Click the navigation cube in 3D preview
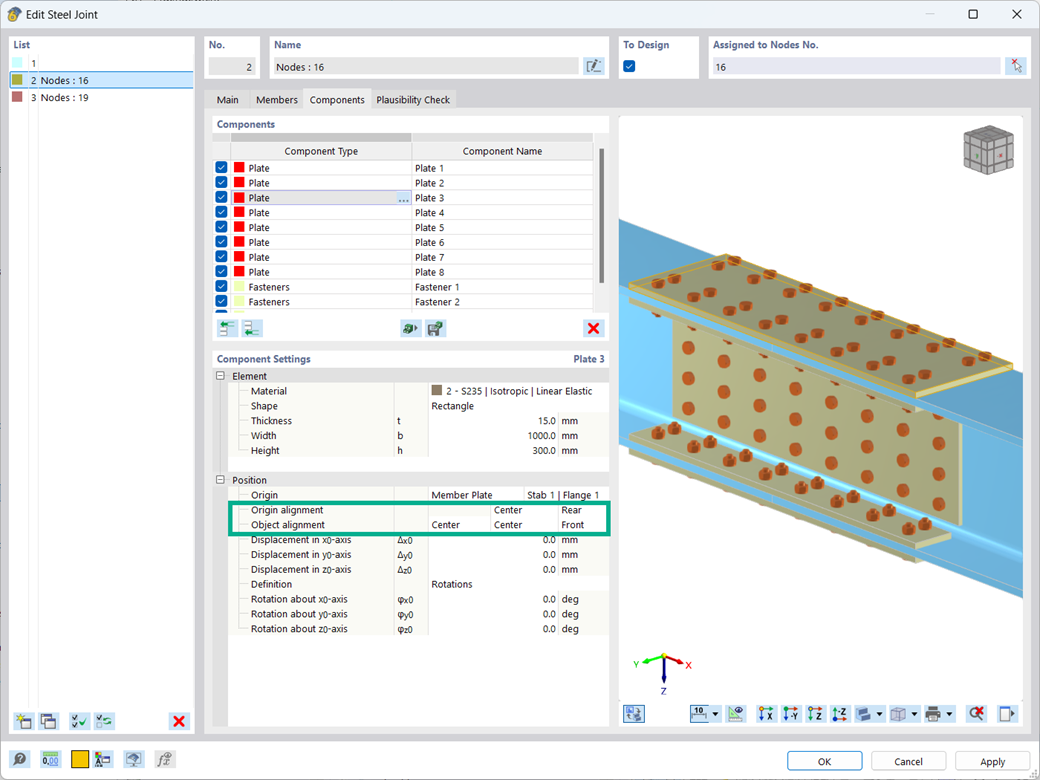 click(x=988, y=151)
